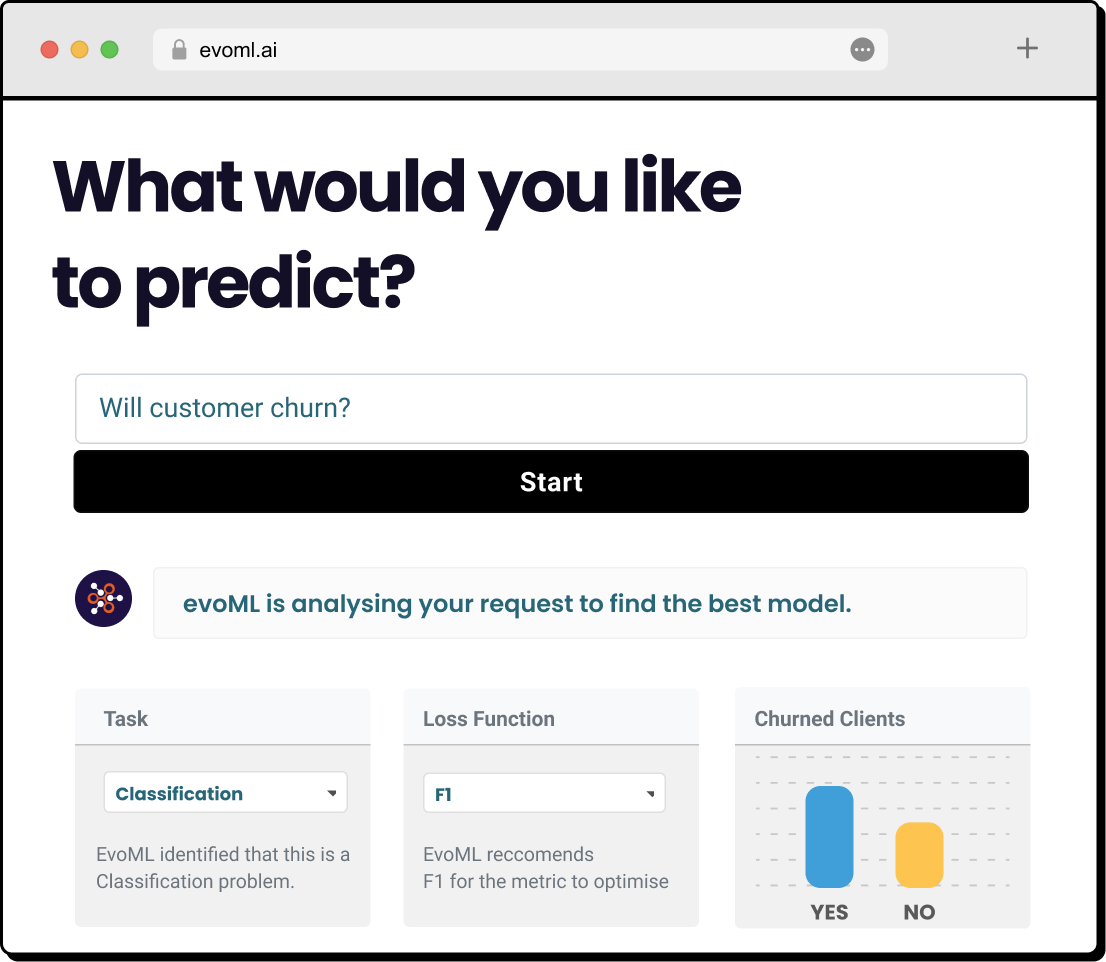The height and width of the screenshot is (962, 1106).
Task: Open the ellipsis menu in address bar
Action: (862, 49)
